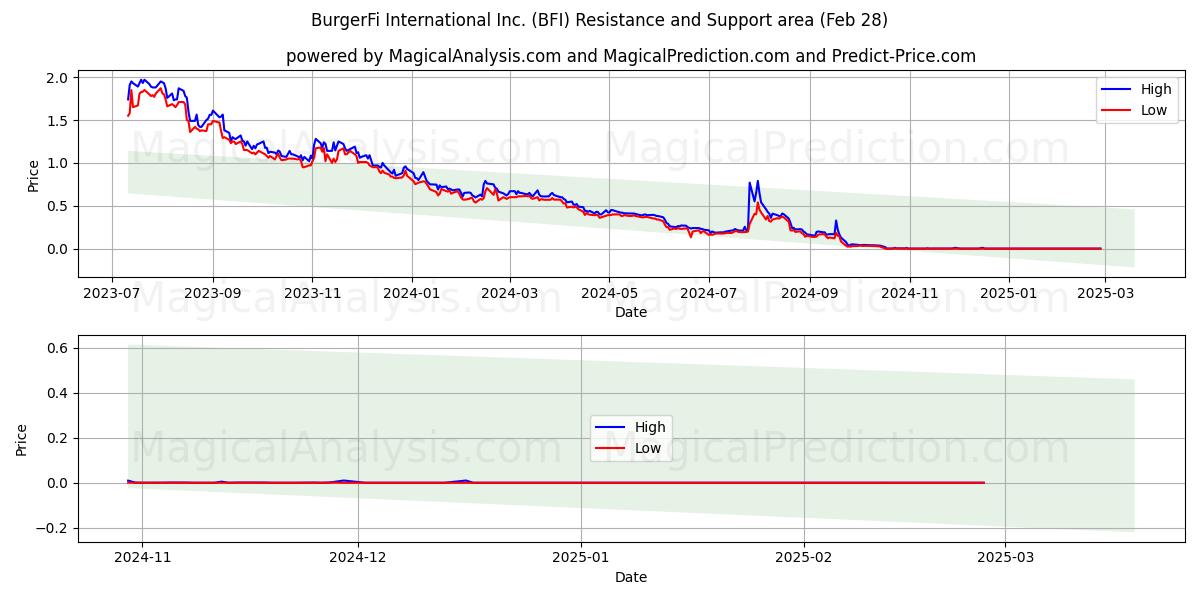The width and height of the screenshot is (1200, 600).
Task: Click the '2024-11' tick label on the lower chart
Action: 142,558
